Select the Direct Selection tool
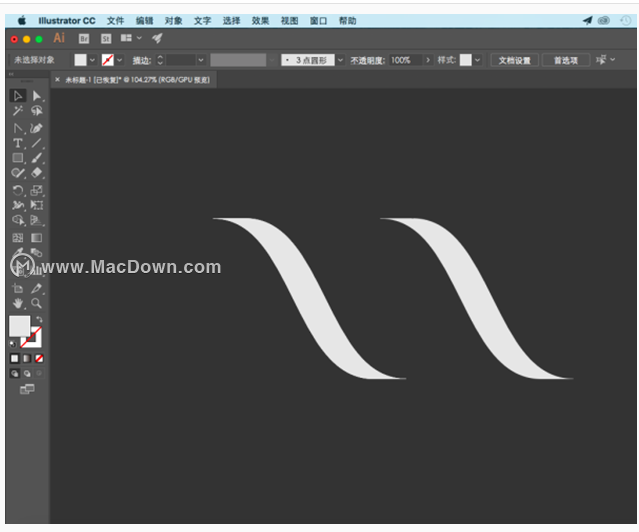 point(37,96)
